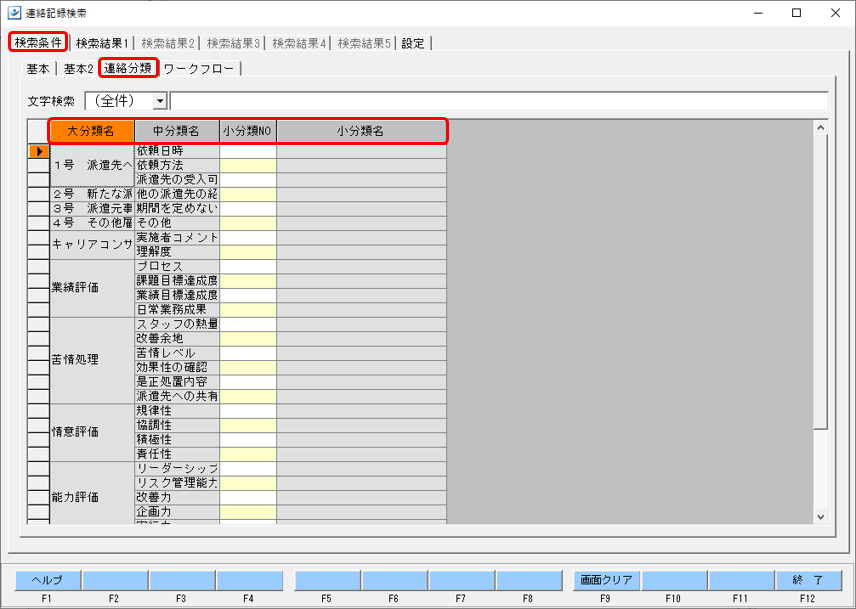
Task: Select the 派遣先への共有 cell
Action: [x=177, y=397]
